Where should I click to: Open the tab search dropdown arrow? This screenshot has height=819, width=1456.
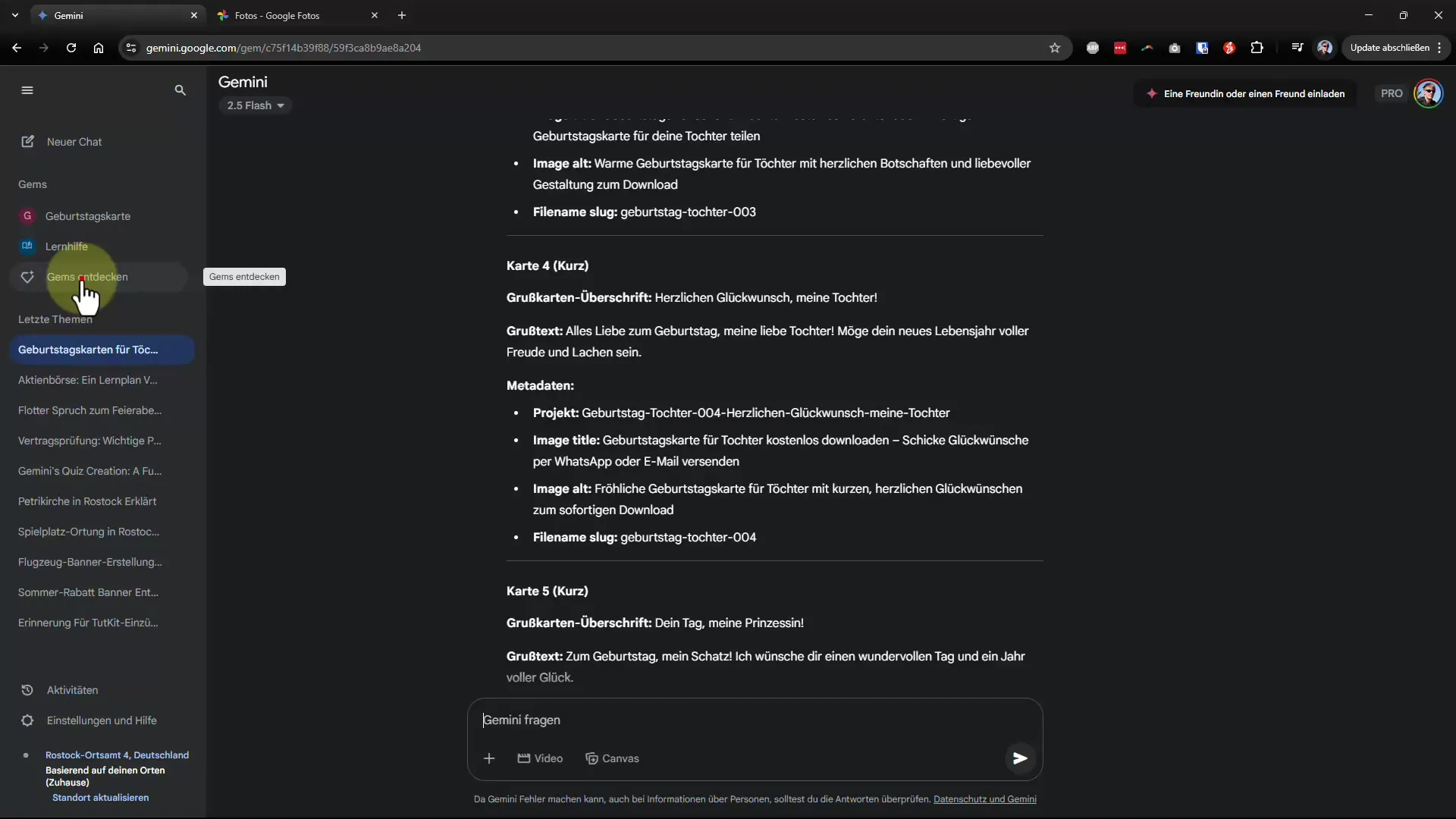pos(15,15)
